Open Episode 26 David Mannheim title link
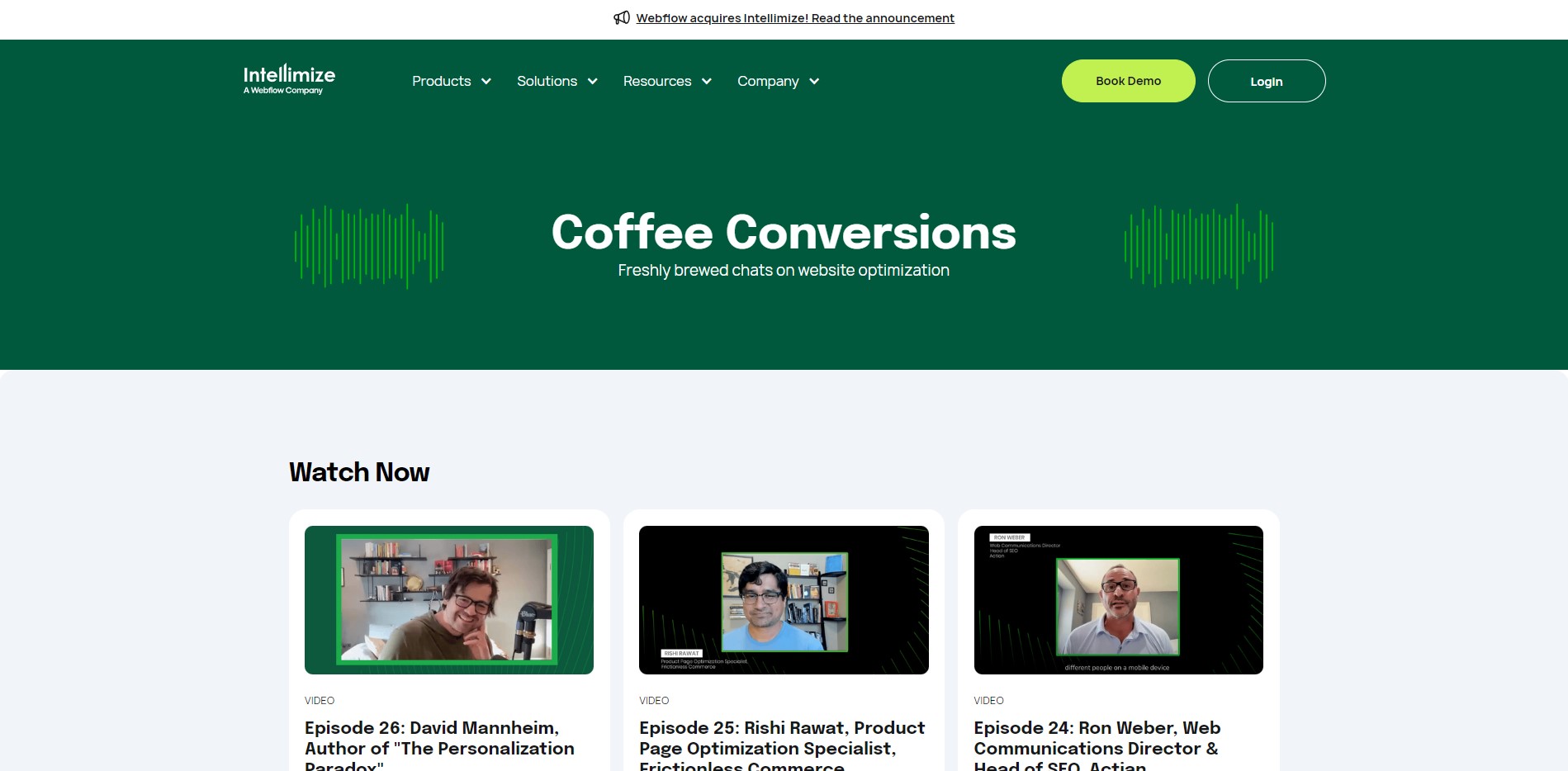The image size is (1568, 771). (439, 745)
